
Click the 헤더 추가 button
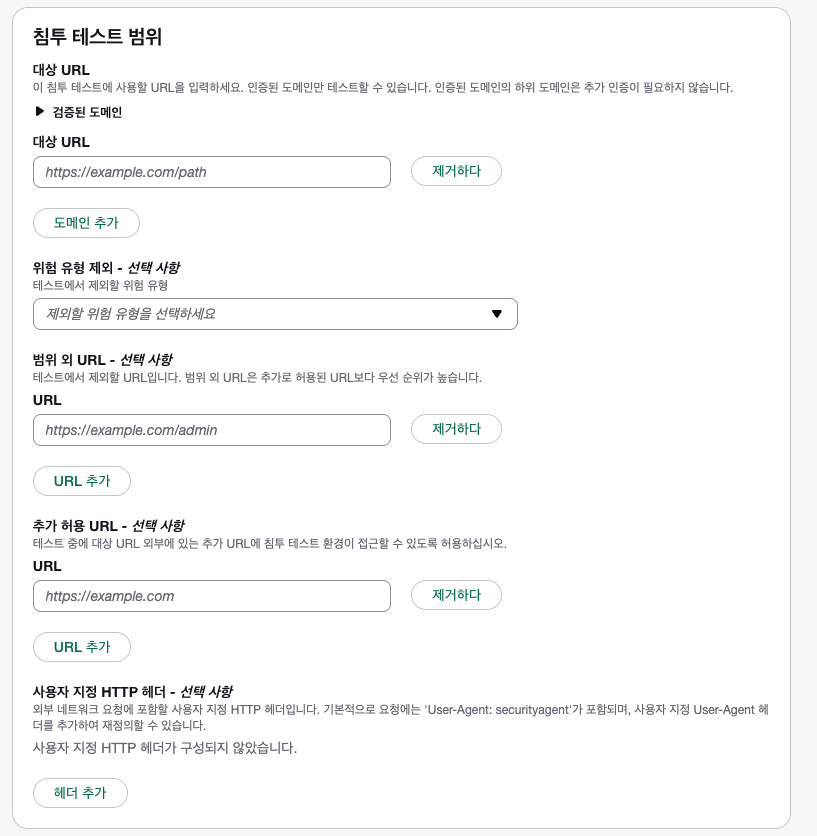[x=80, y=793]
